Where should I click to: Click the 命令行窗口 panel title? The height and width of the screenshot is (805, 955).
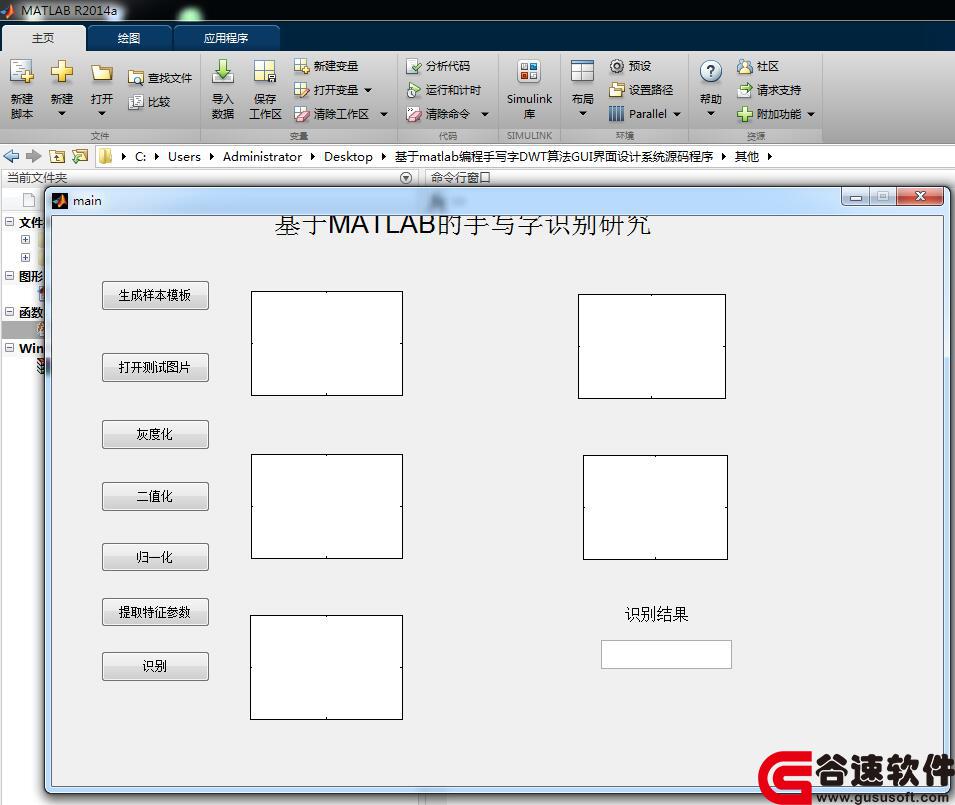point(460,178)
